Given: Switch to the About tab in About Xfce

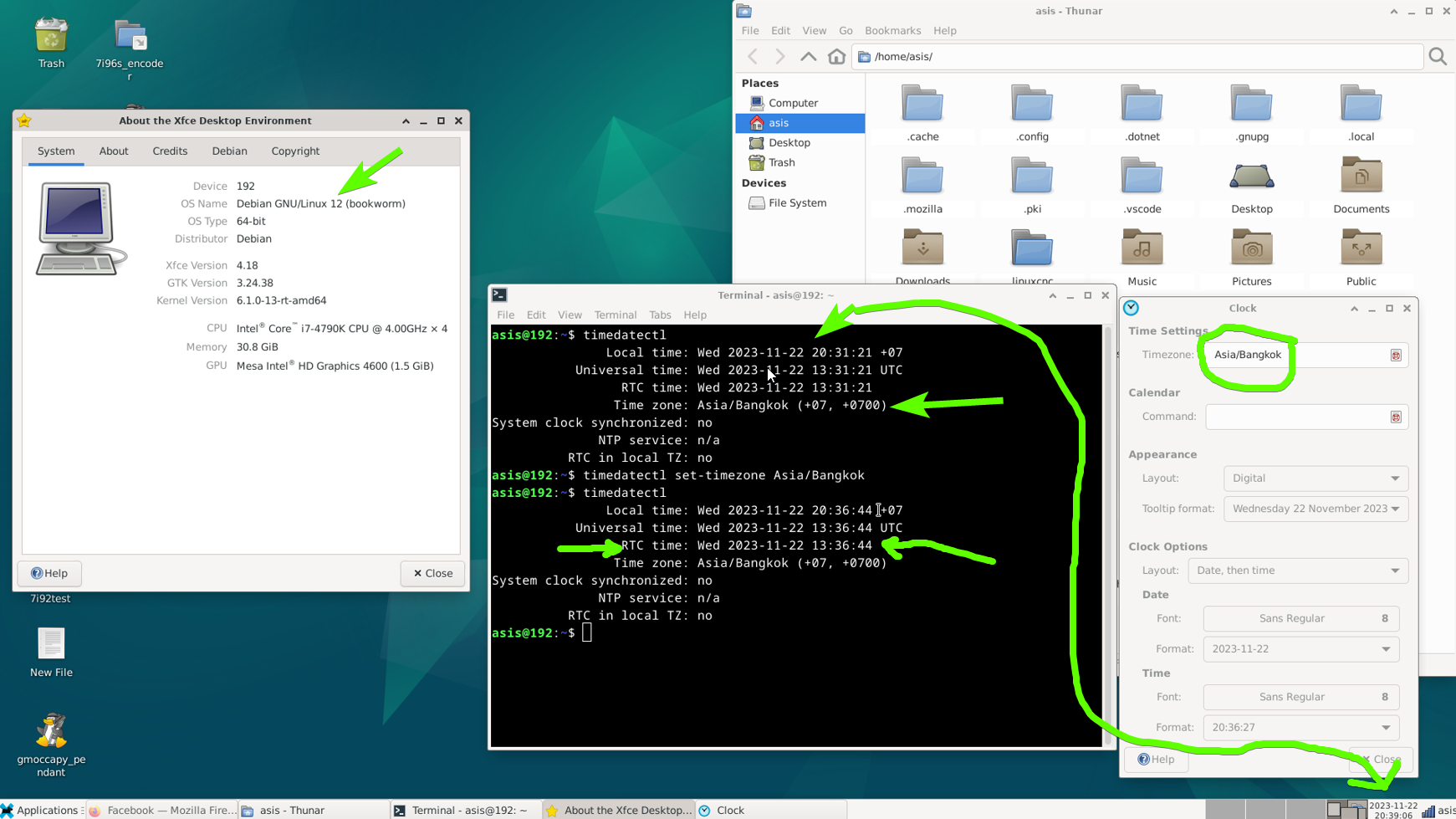Looking at the screenshot, I should 114,151.
